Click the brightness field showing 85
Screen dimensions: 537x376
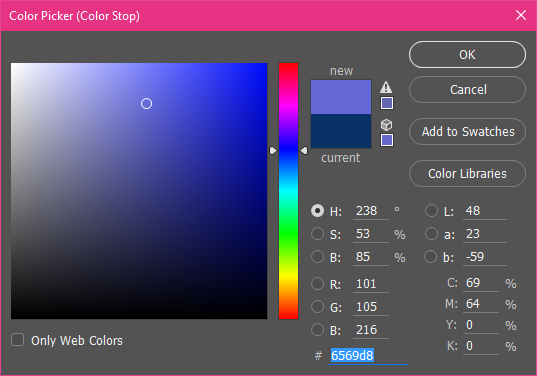[371, 257]
